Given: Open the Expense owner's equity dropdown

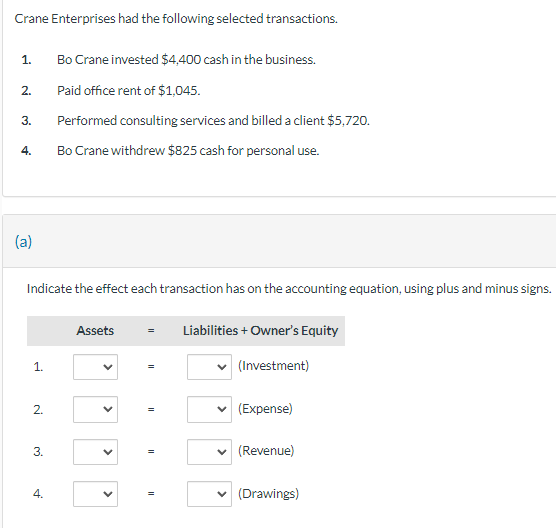Looking at the screenshot, I should tap(209, 409).
